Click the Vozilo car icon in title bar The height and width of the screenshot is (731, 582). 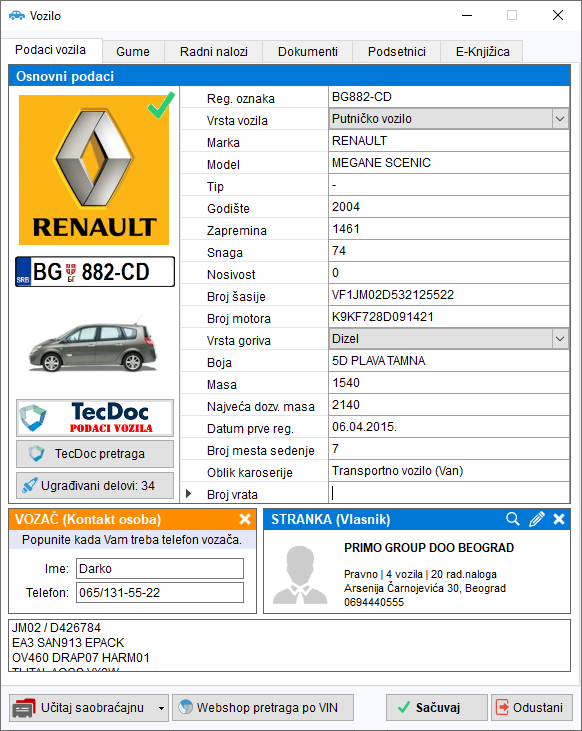coord(17,15)
